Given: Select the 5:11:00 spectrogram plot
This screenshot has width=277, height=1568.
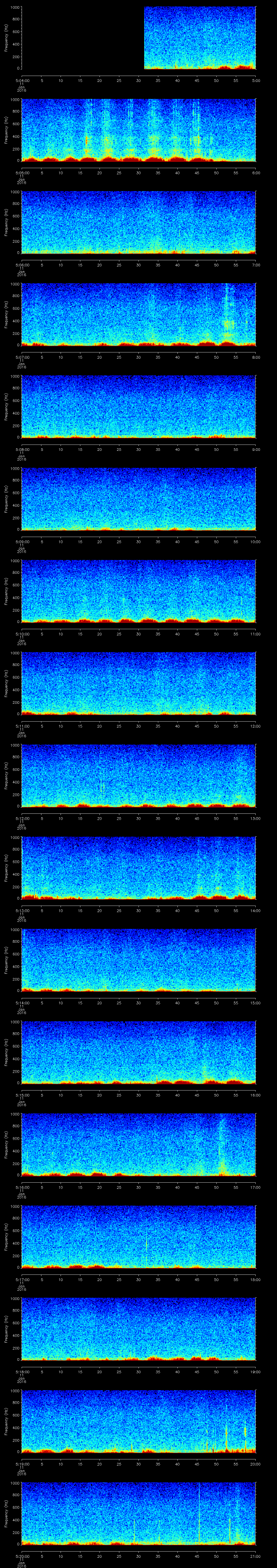Looking at the screenshot, I should 139,683.
